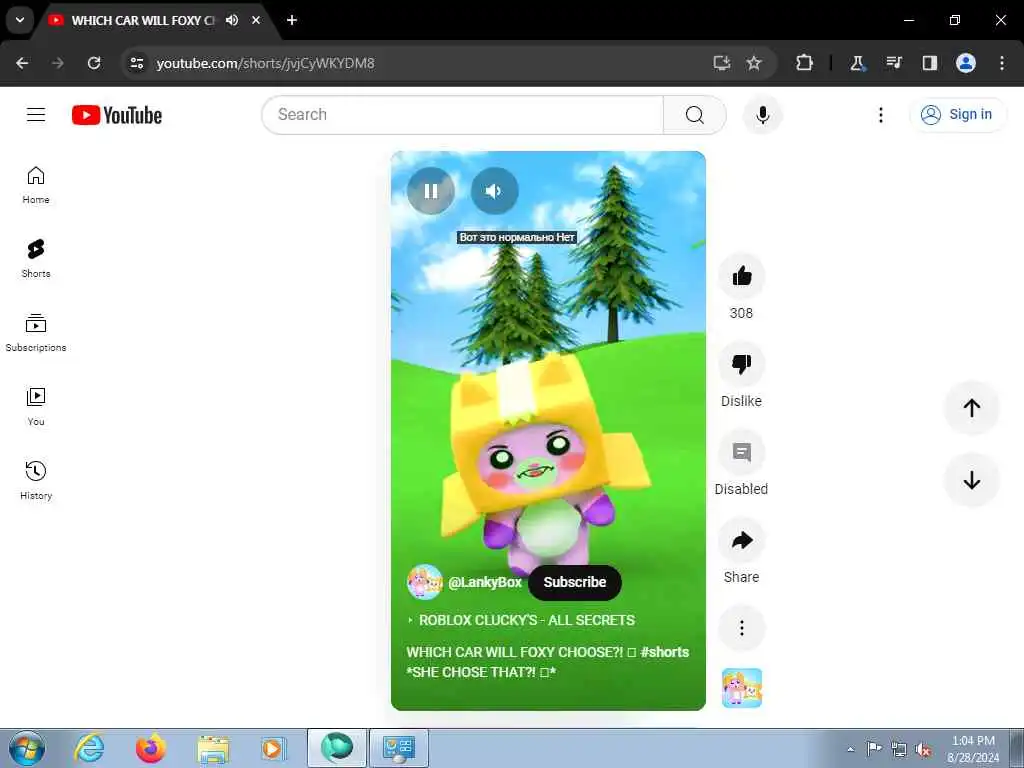Open the sound thumbnail below the Short actions
The height and width of the screenshot is (768, 1024).
(742, 688)
